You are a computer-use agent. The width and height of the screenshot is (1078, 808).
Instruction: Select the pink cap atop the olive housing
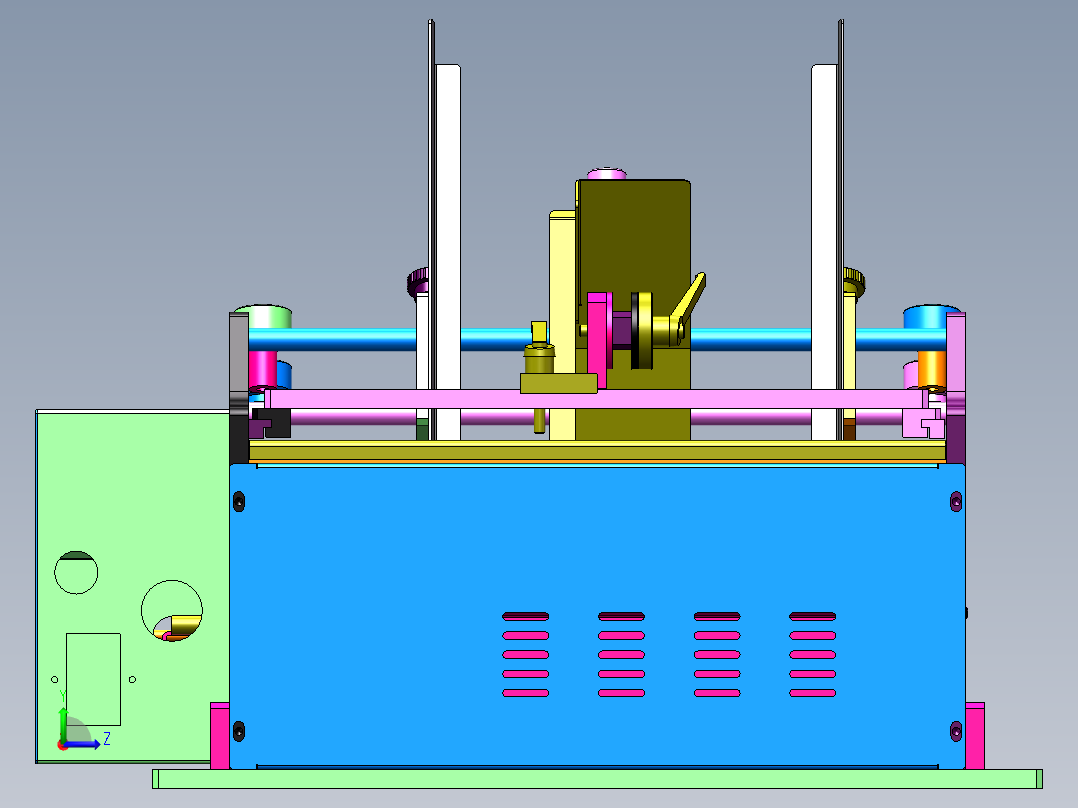pos(606,173)
